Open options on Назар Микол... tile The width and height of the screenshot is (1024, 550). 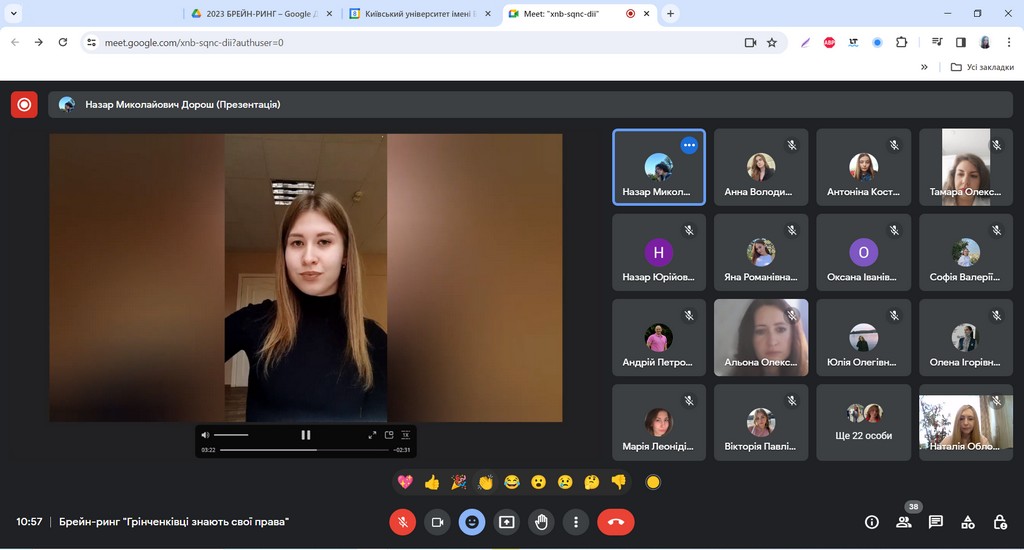pos(688,145)
